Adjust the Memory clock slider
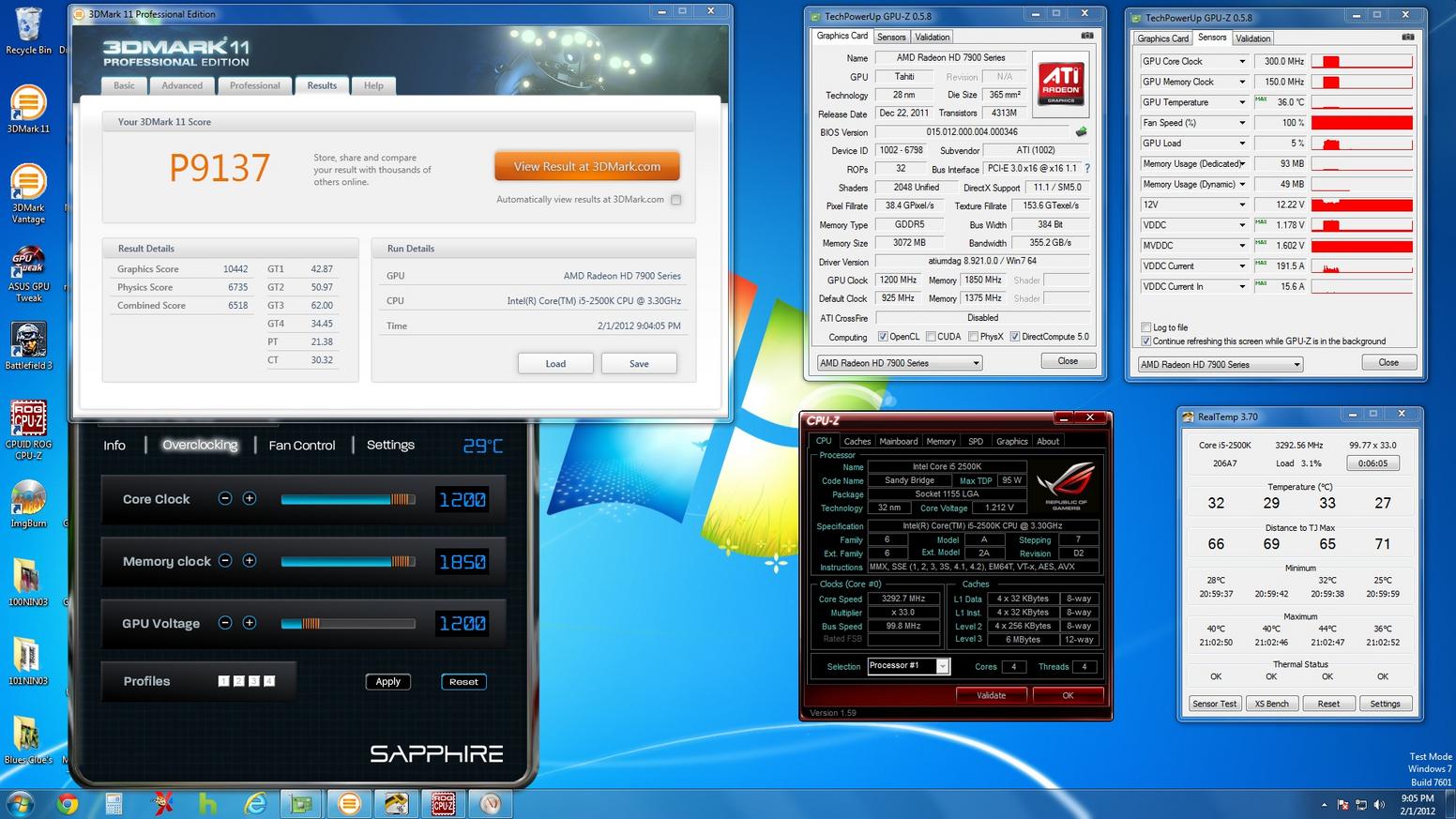Image resolution: width=1456 pixels, height=819 pixels. pyautogui.click(x=348, y=561)
